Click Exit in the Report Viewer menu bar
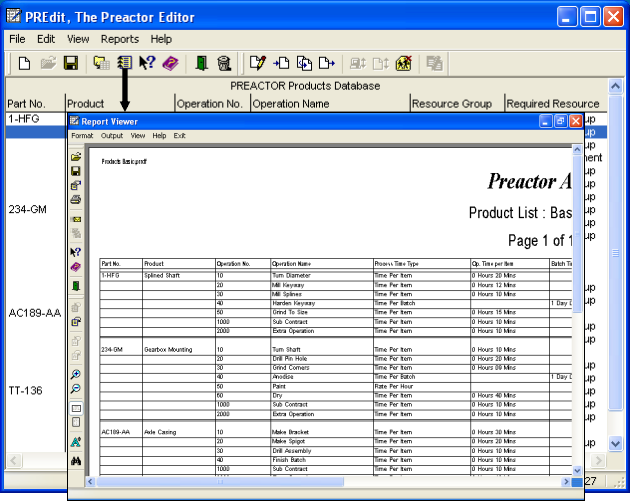Viewport: 630px width, 501px height. point(179,136)
